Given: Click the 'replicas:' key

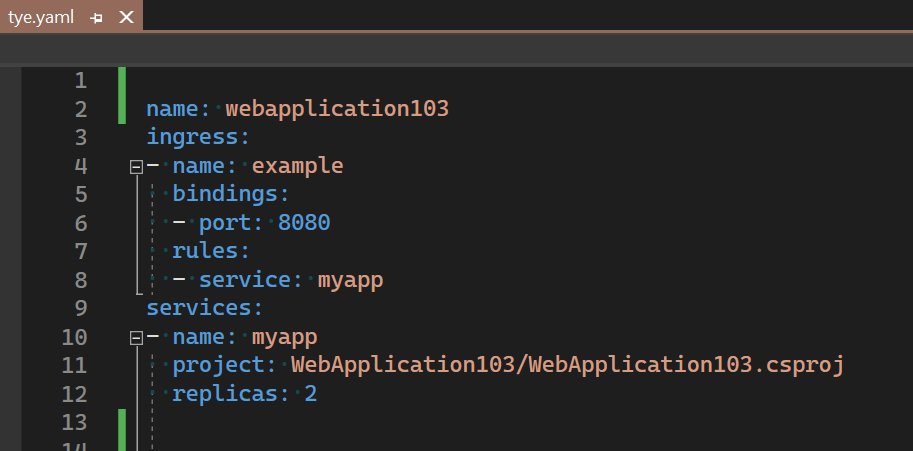Looking at the screenshot, I should (231, 394).
